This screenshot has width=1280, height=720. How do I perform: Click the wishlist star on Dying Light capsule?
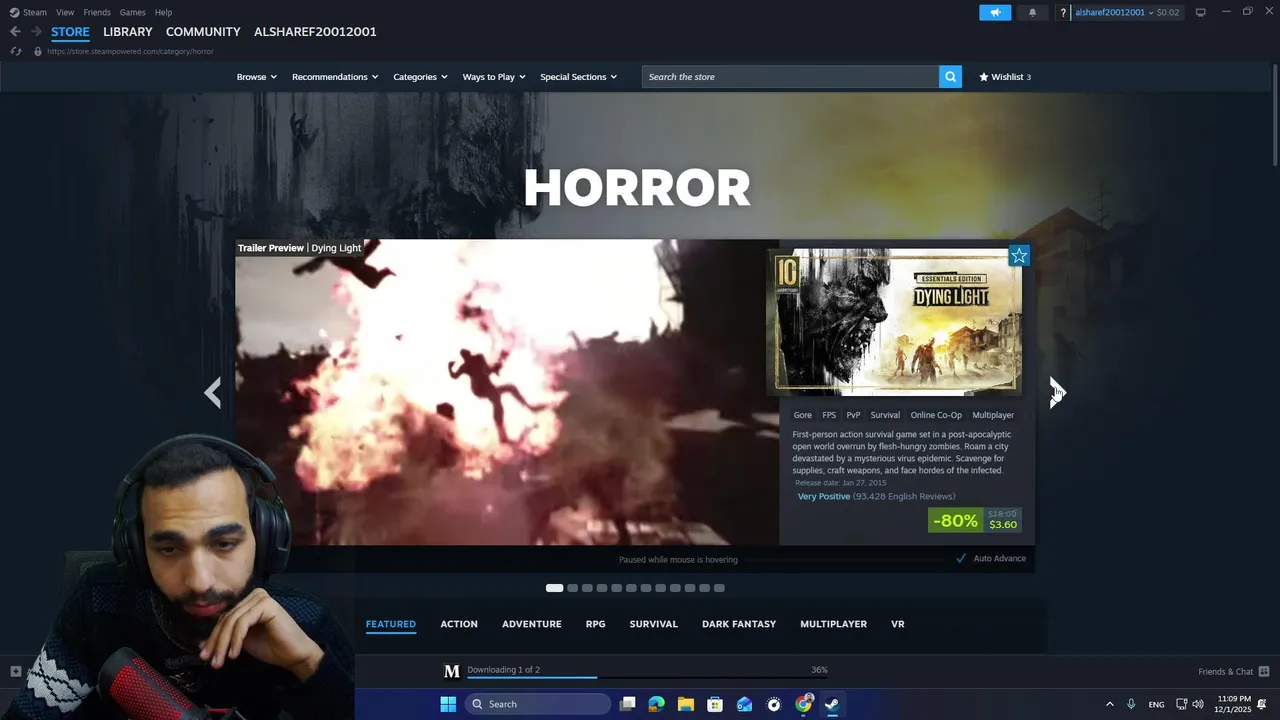(1019, 256)
